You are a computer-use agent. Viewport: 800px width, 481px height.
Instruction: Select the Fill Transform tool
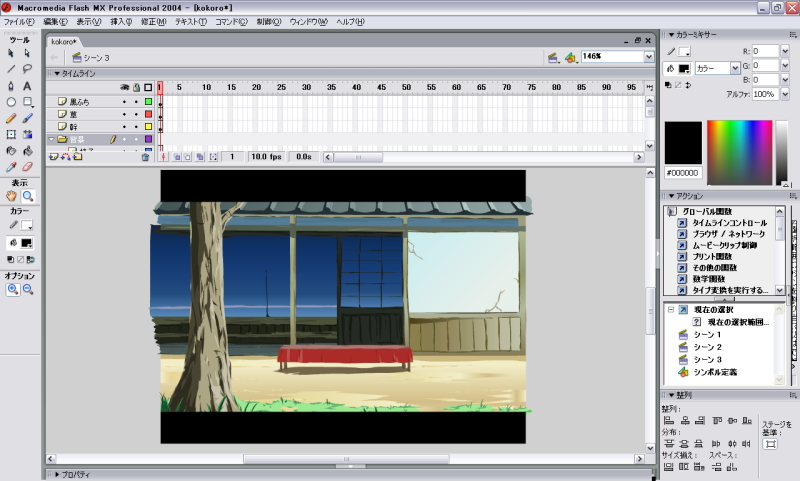point(27,135)
